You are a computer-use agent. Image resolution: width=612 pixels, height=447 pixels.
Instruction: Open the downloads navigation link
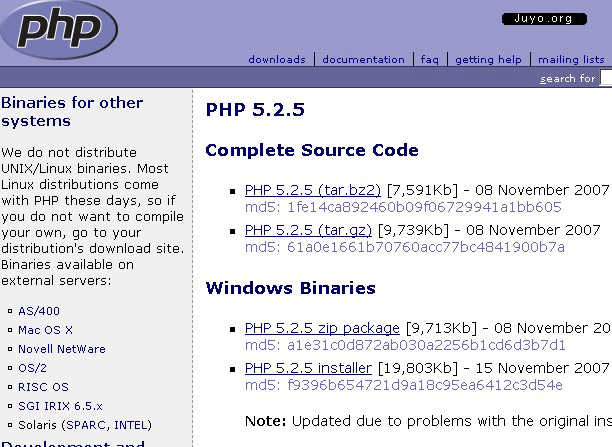click(x=277, y=60)
